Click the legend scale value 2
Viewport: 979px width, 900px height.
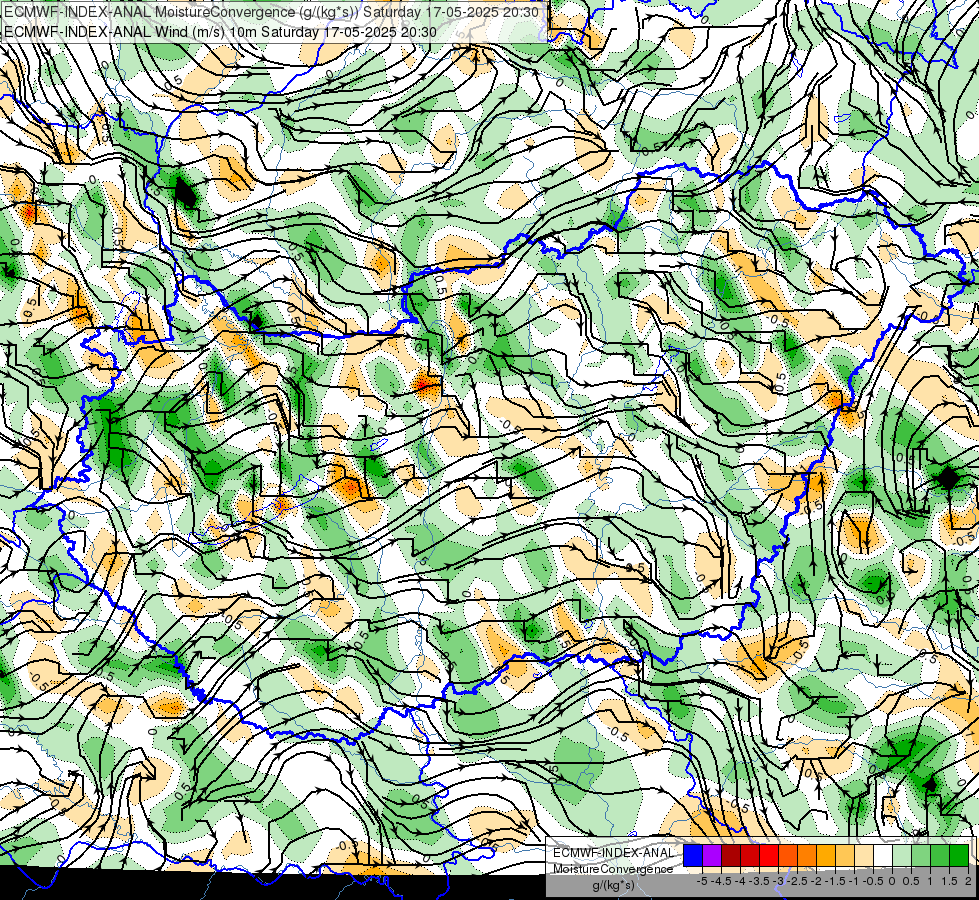(968, 881)
